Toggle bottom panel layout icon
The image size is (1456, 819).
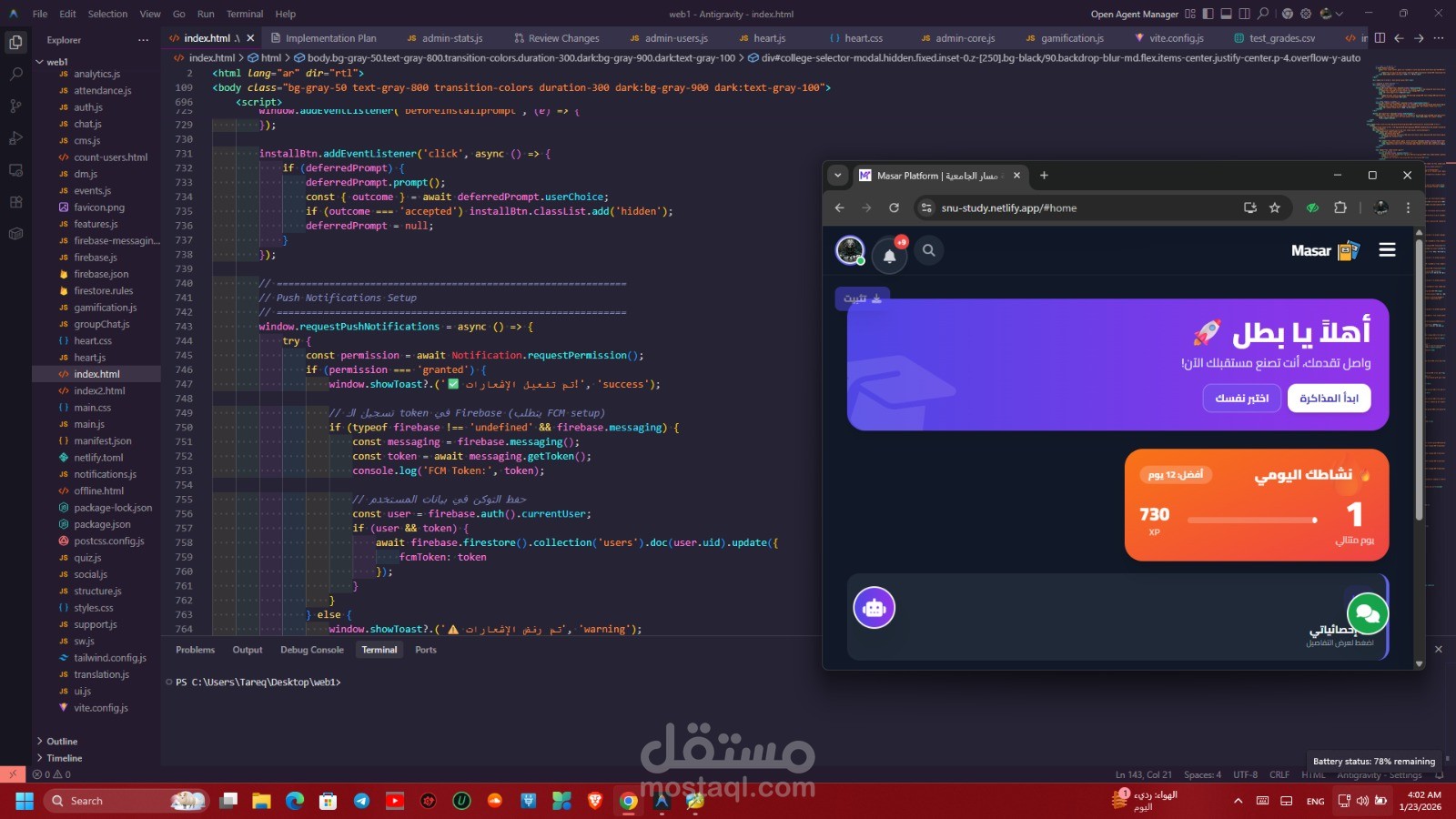coord(1226,14)
